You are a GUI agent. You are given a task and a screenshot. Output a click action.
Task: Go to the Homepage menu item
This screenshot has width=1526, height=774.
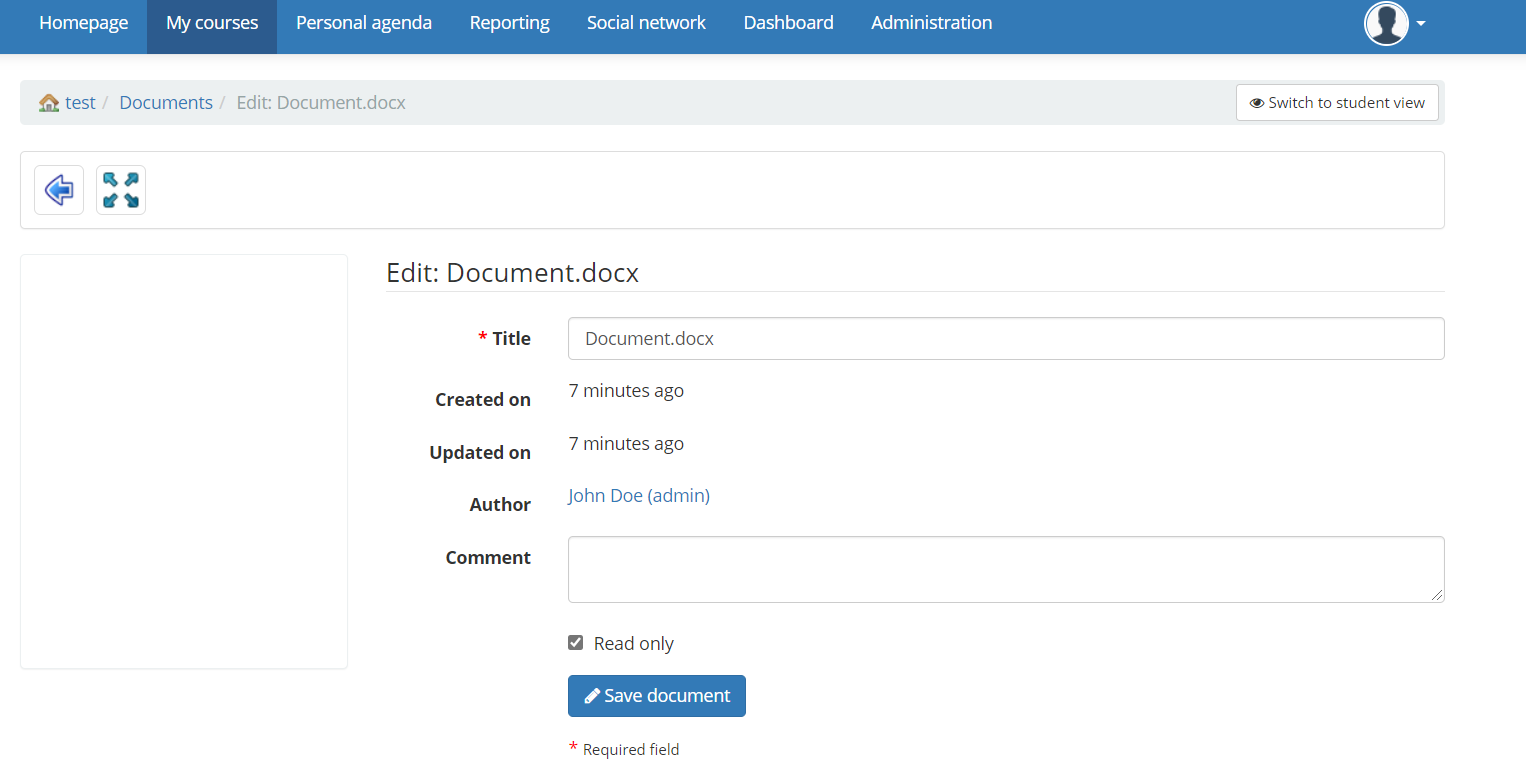click(x=84, y=23)
